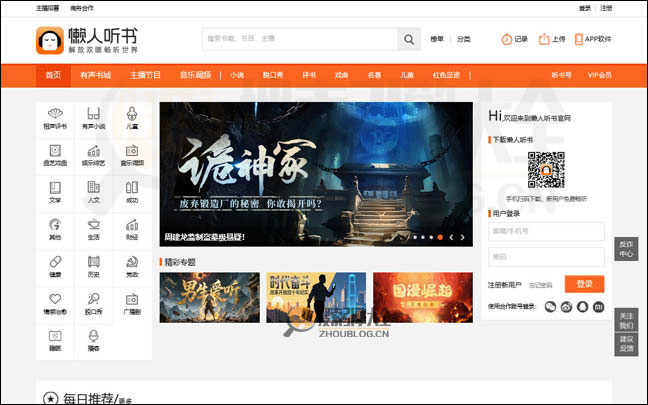648x405 pixels.
Task: Open 历史 scroll category icon
Action: tap(93, 262)
